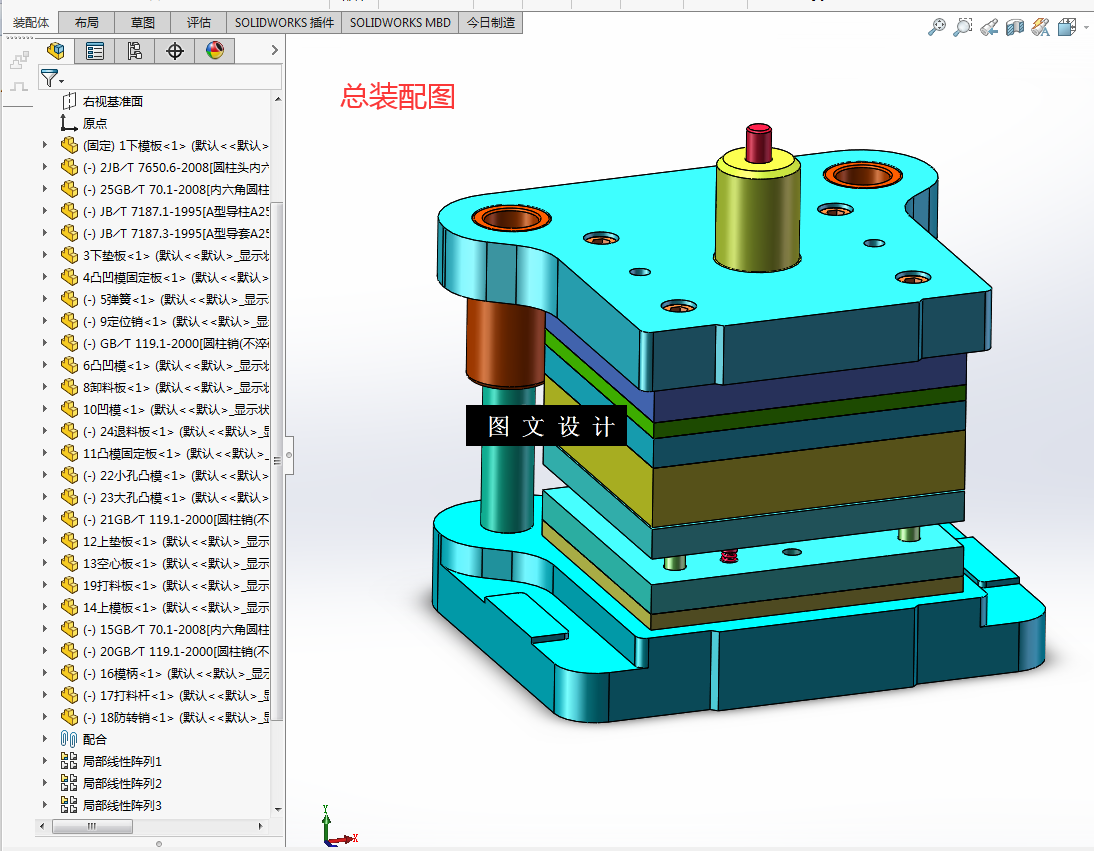Select the 23大孔凸模 component row

click(165, 497)
